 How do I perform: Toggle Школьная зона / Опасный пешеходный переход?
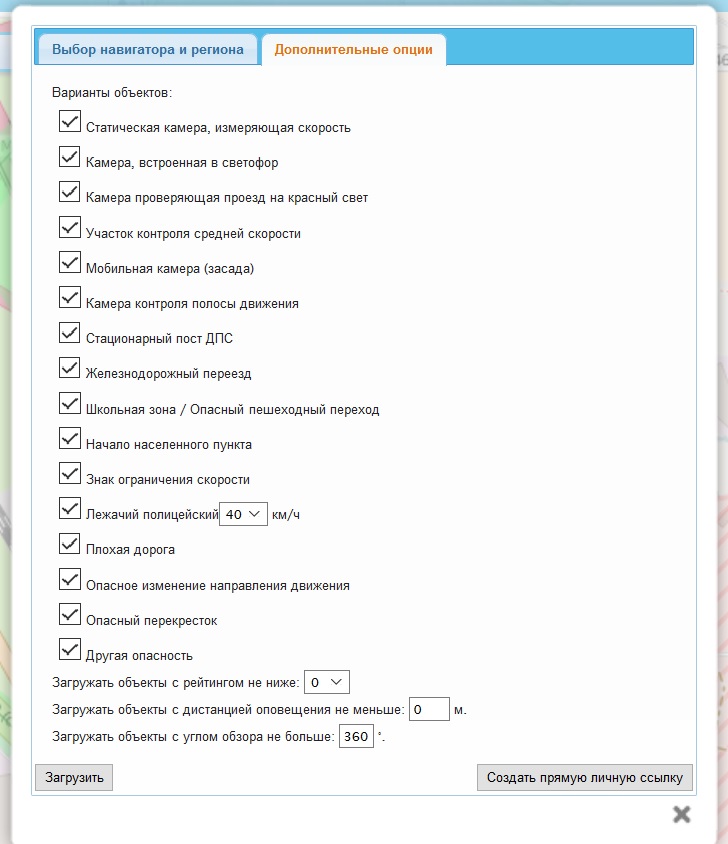coord(70,403)
